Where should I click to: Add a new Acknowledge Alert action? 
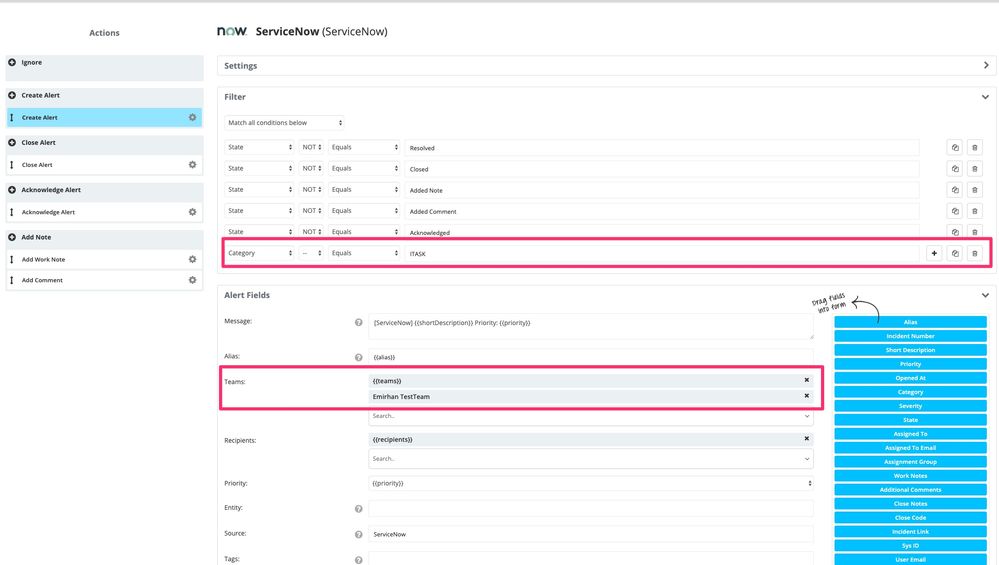point(11,190)
